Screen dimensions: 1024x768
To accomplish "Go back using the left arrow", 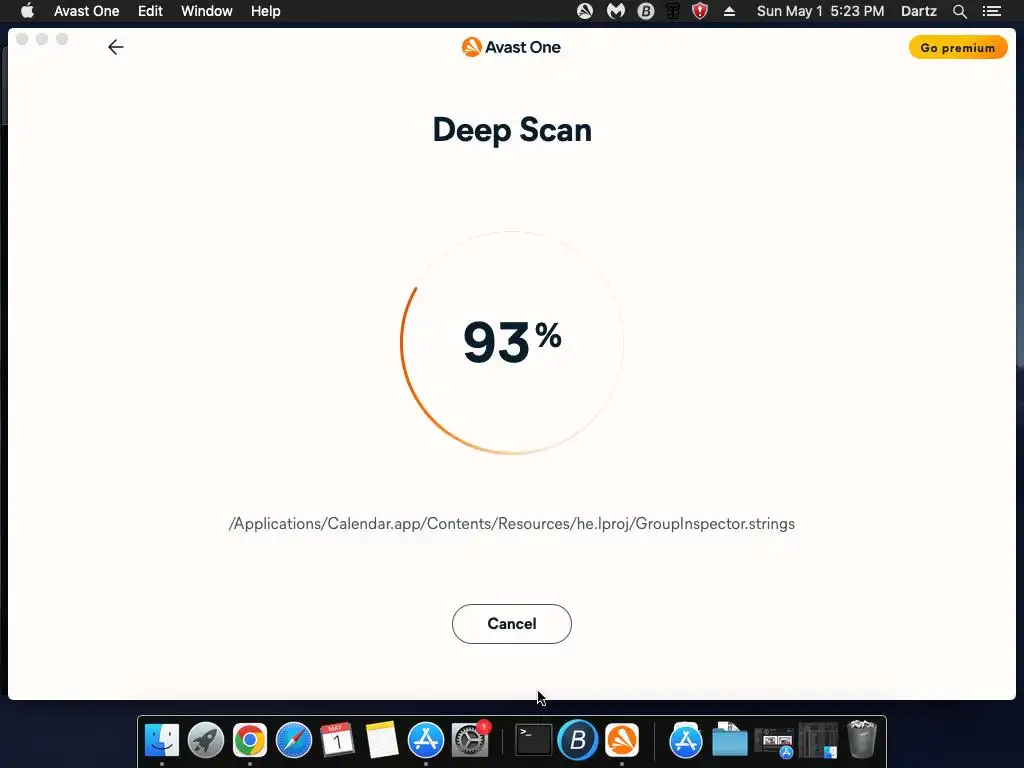I will click(116, 47).
